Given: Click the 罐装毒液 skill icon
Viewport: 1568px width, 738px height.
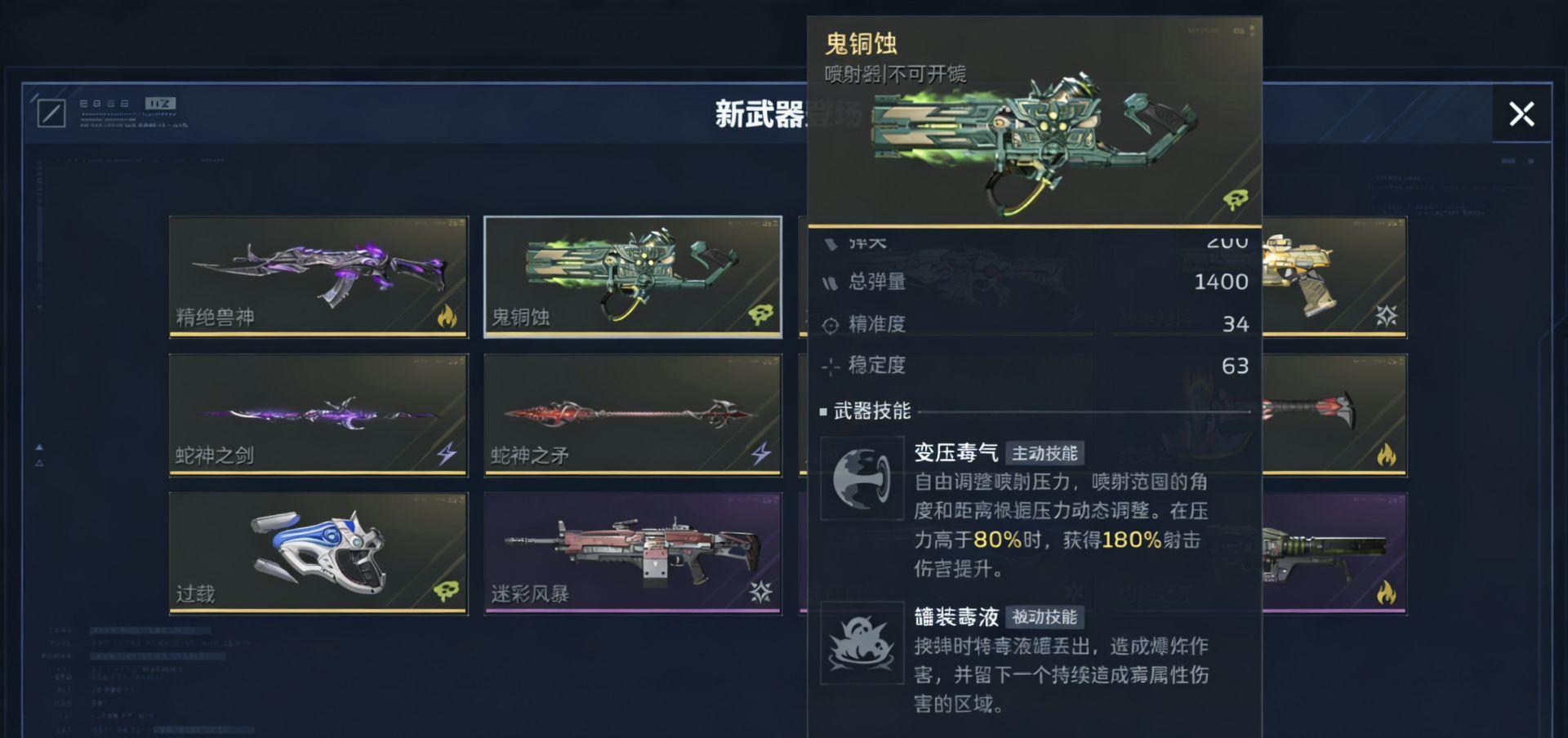Looking at the screenshot, I should coord(862,643).
